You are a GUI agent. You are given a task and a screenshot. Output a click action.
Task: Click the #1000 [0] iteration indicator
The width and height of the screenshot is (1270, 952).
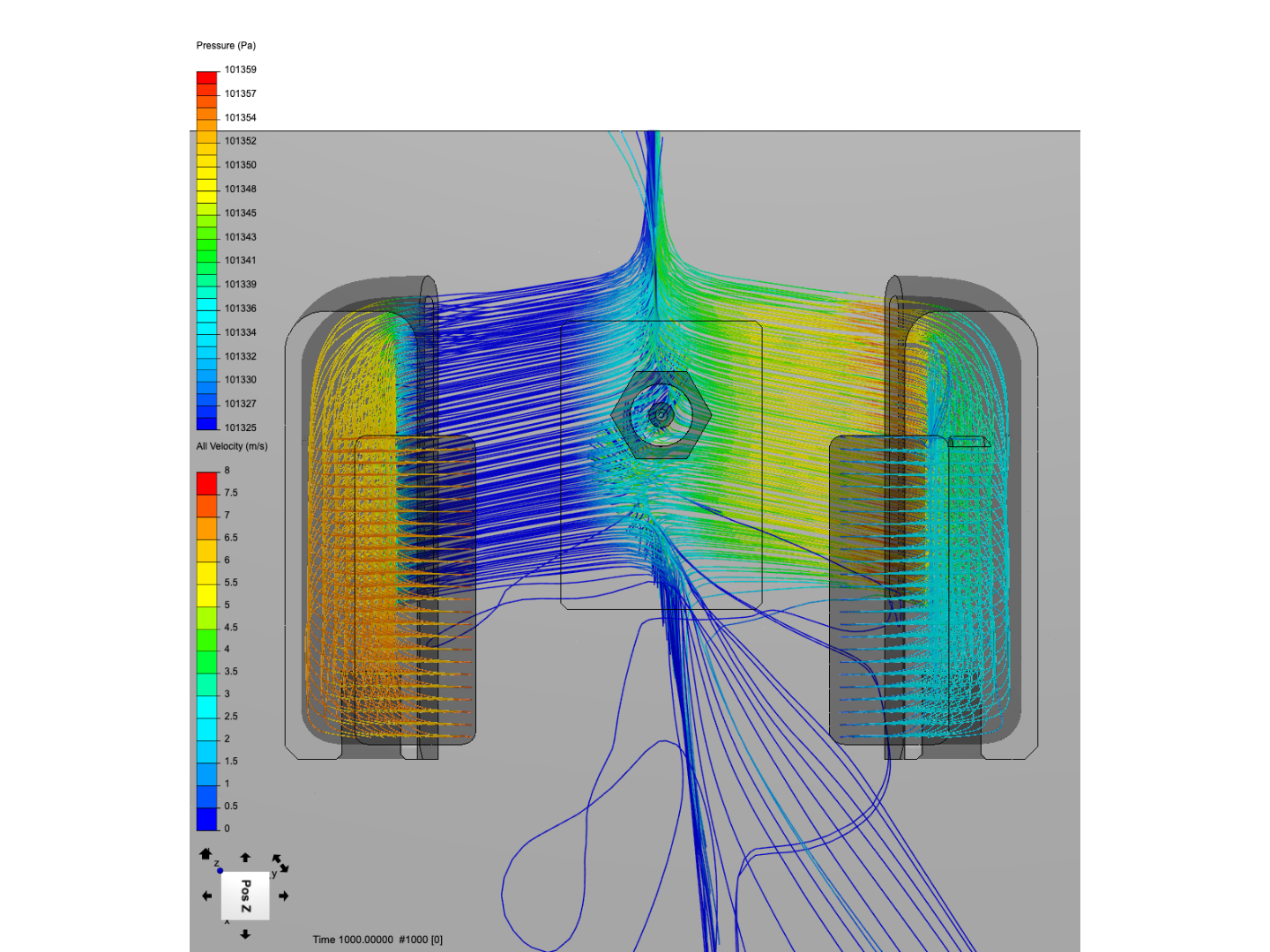(x=421, y=940)
